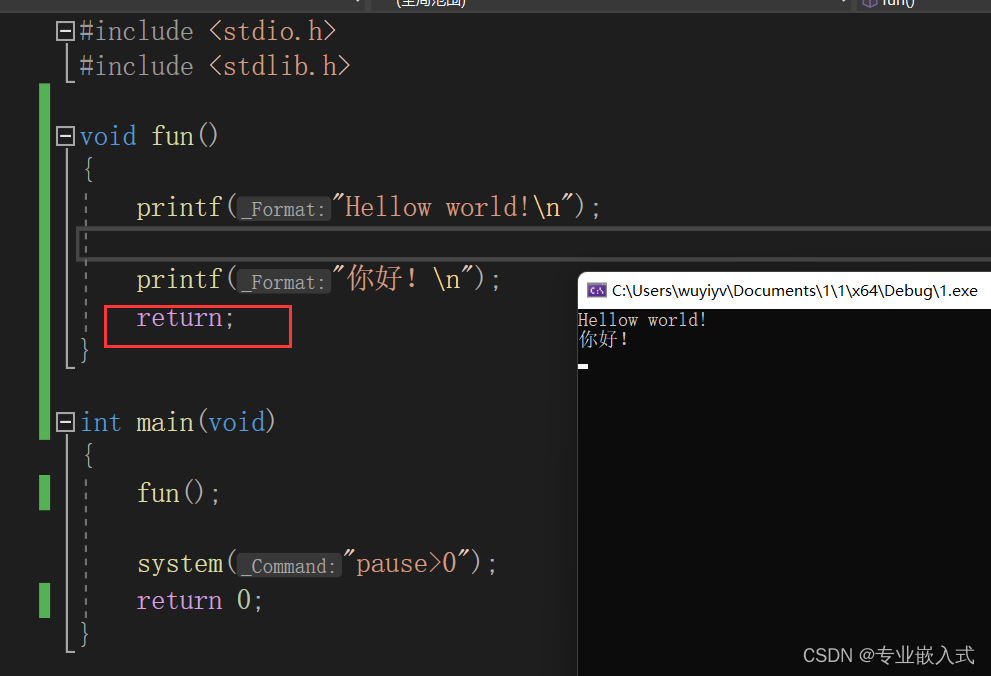Image resolution: width=991 pixels, height=676 pixels.
Task: Click the return; statement in fun
Action: pyautogui.click(x=185, y=318)
